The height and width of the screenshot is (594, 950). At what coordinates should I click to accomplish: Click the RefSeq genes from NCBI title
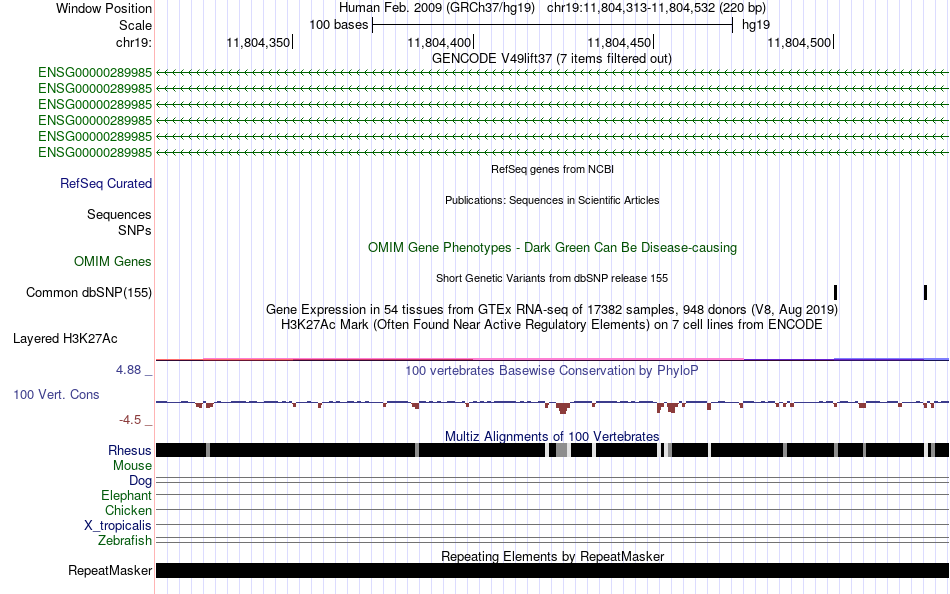click(x=552, y=169)
